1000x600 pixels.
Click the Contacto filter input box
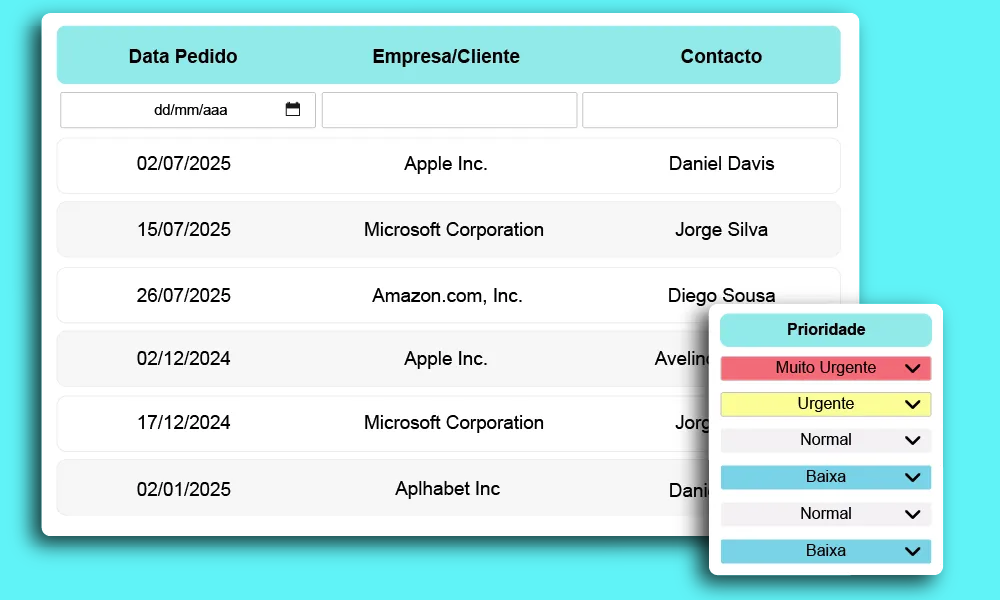[709, 110]
